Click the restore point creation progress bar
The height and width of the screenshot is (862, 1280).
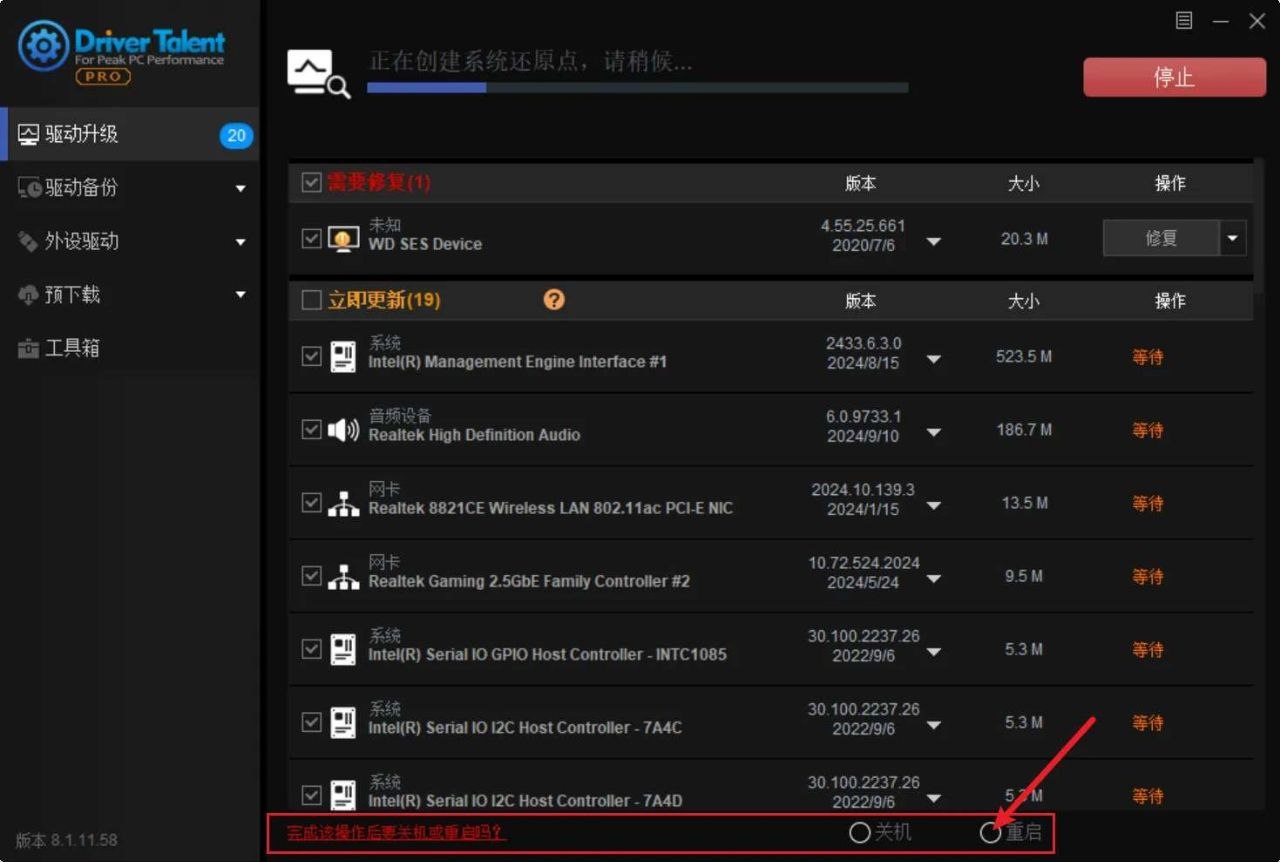637,87
